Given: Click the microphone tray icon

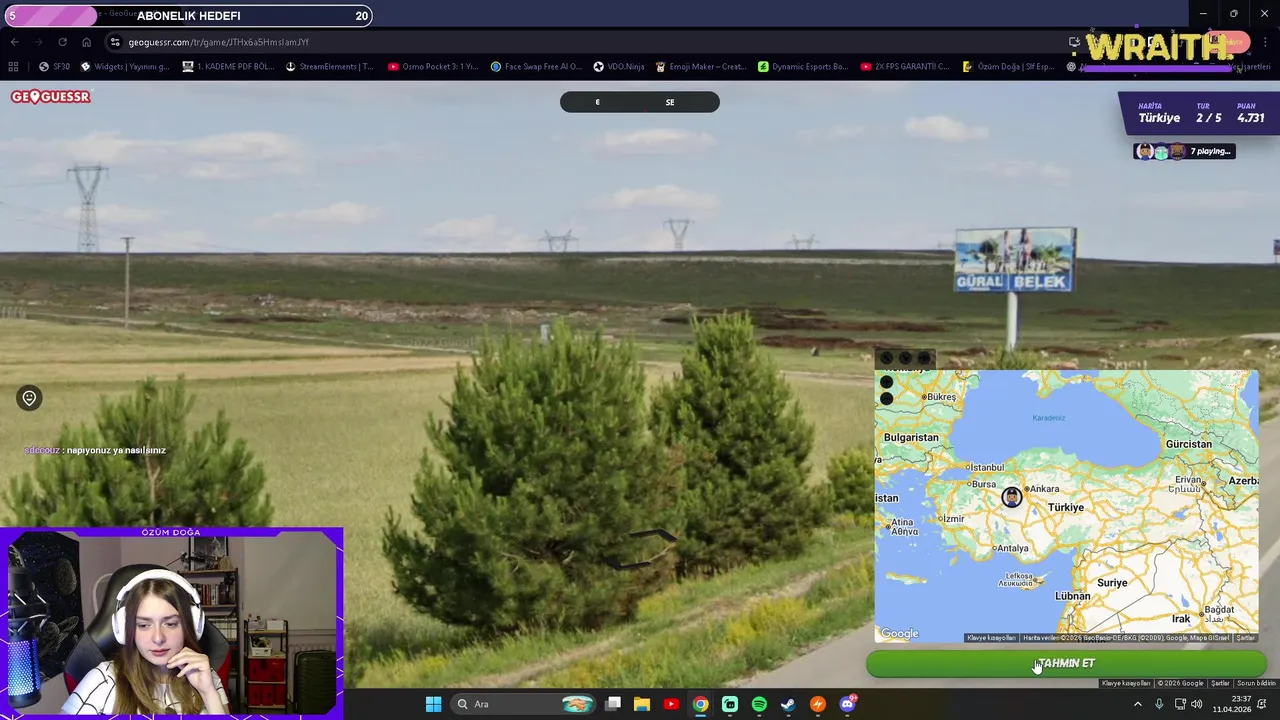Looking at the screenshot, I should tap(1159, 704).
